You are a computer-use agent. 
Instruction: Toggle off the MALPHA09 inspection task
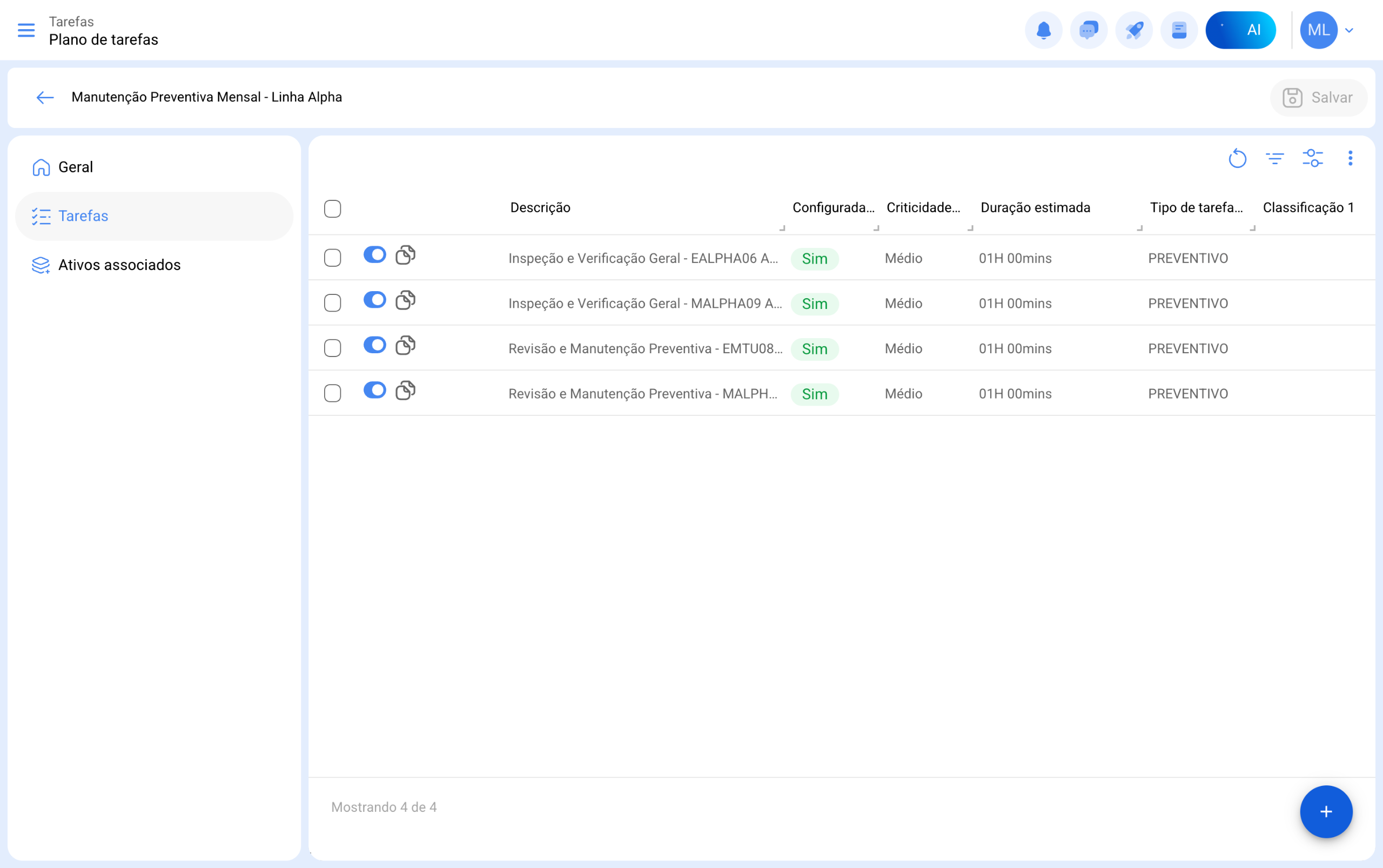click(375, 300)
